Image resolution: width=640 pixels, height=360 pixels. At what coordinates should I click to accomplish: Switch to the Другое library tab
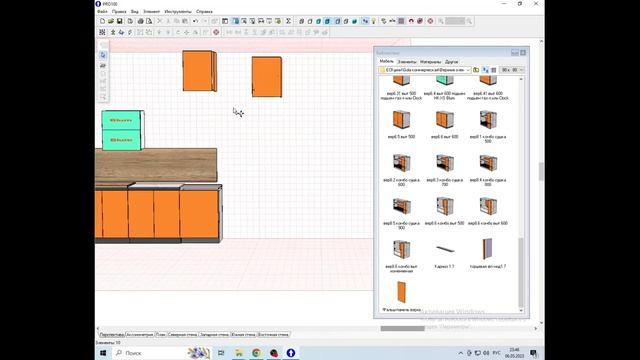pyautogui.click(x=451, y=62)
